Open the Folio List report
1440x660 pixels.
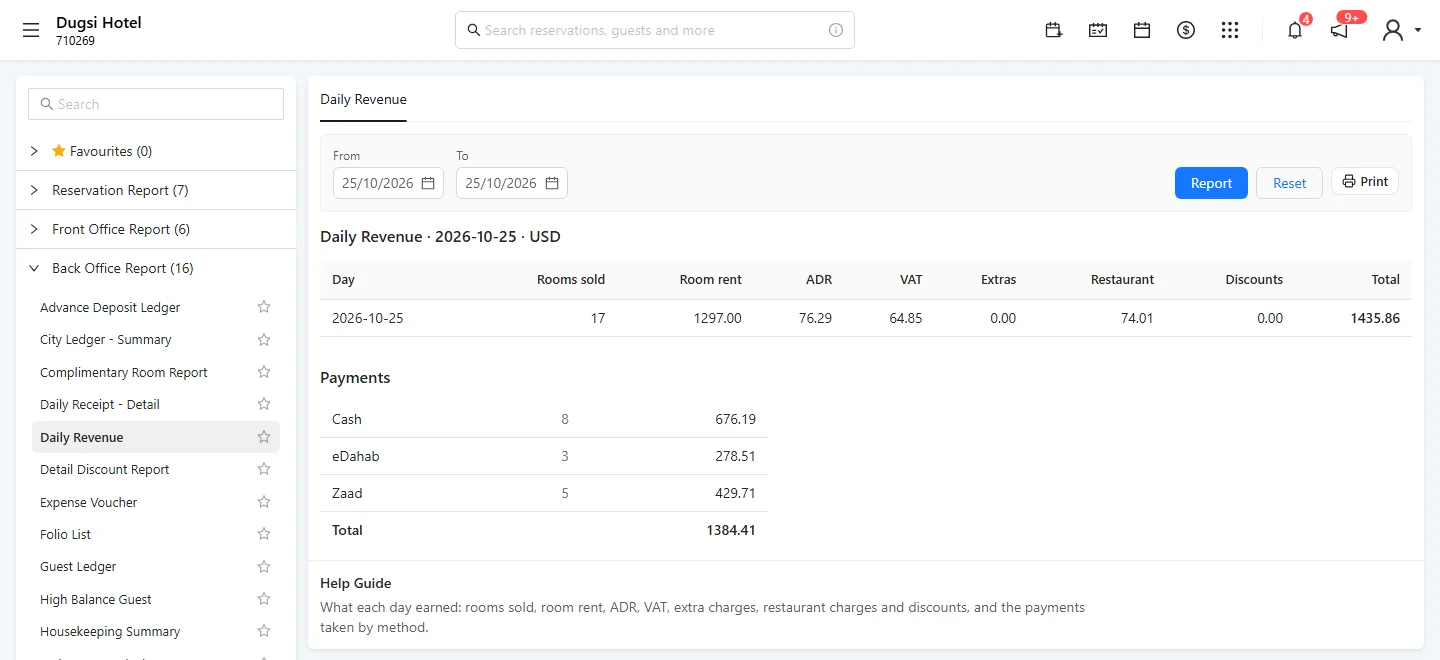[x=66, y=534]
